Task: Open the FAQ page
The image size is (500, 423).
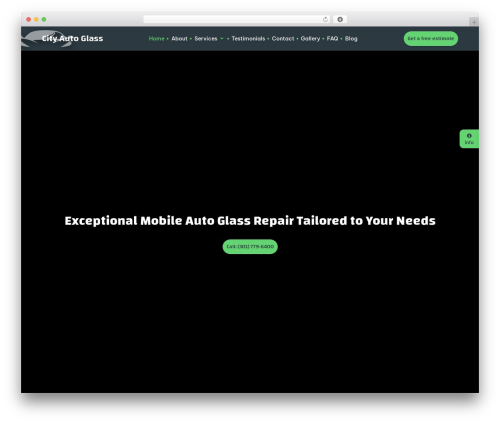Action: pyautogui.click(x=332, y=39)
